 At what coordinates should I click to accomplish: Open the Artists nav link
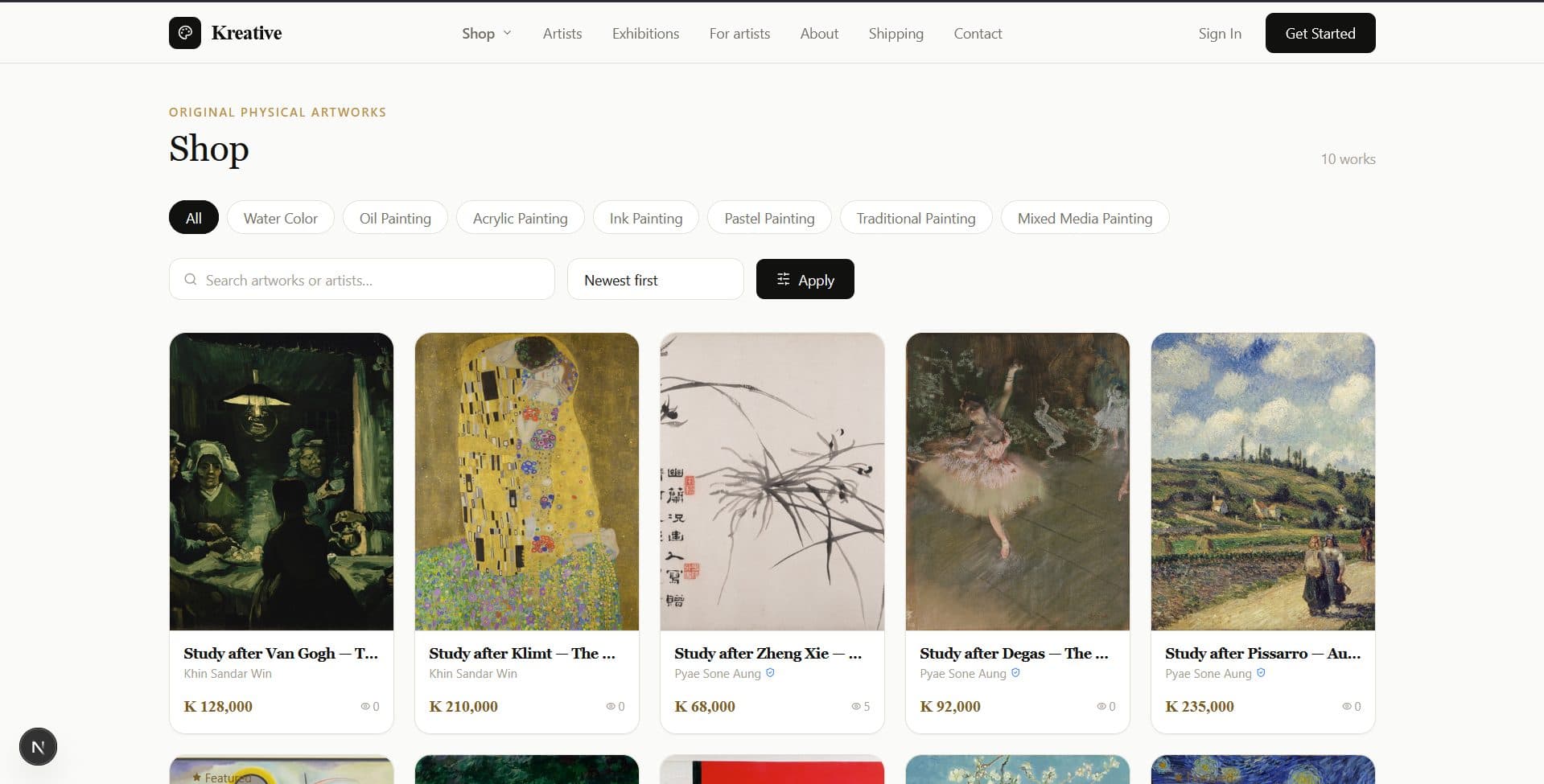click(x=562, y=33)
